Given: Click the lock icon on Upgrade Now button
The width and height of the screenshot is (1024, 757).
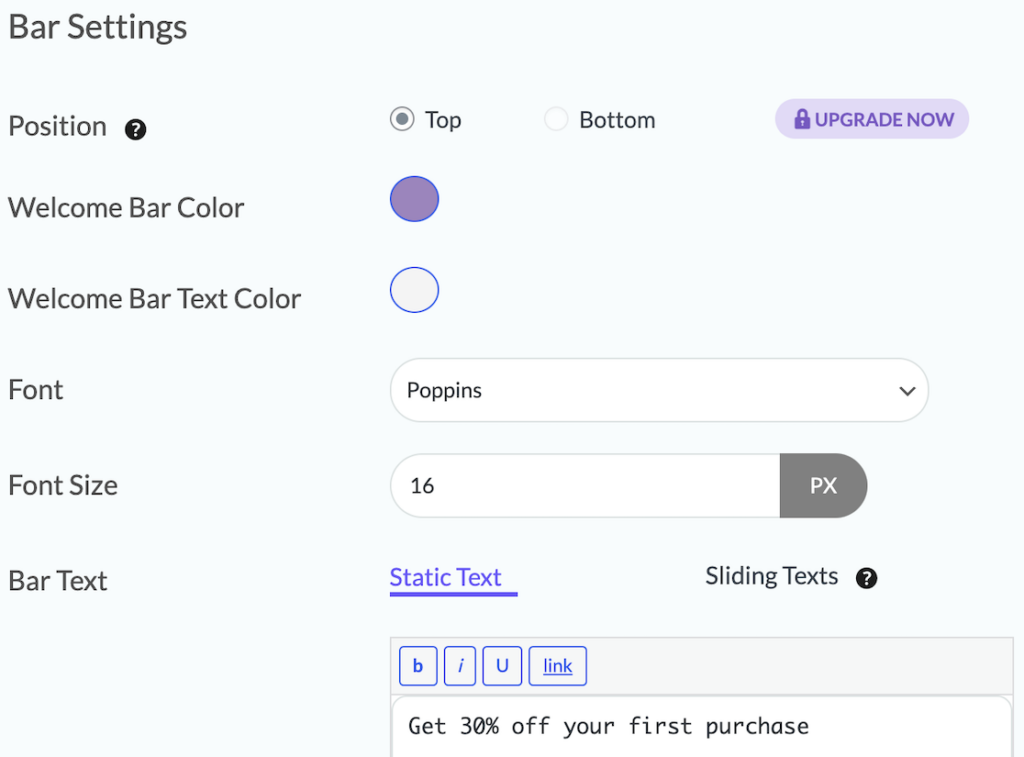Looking at the screenshot, I should click(801, 119).
